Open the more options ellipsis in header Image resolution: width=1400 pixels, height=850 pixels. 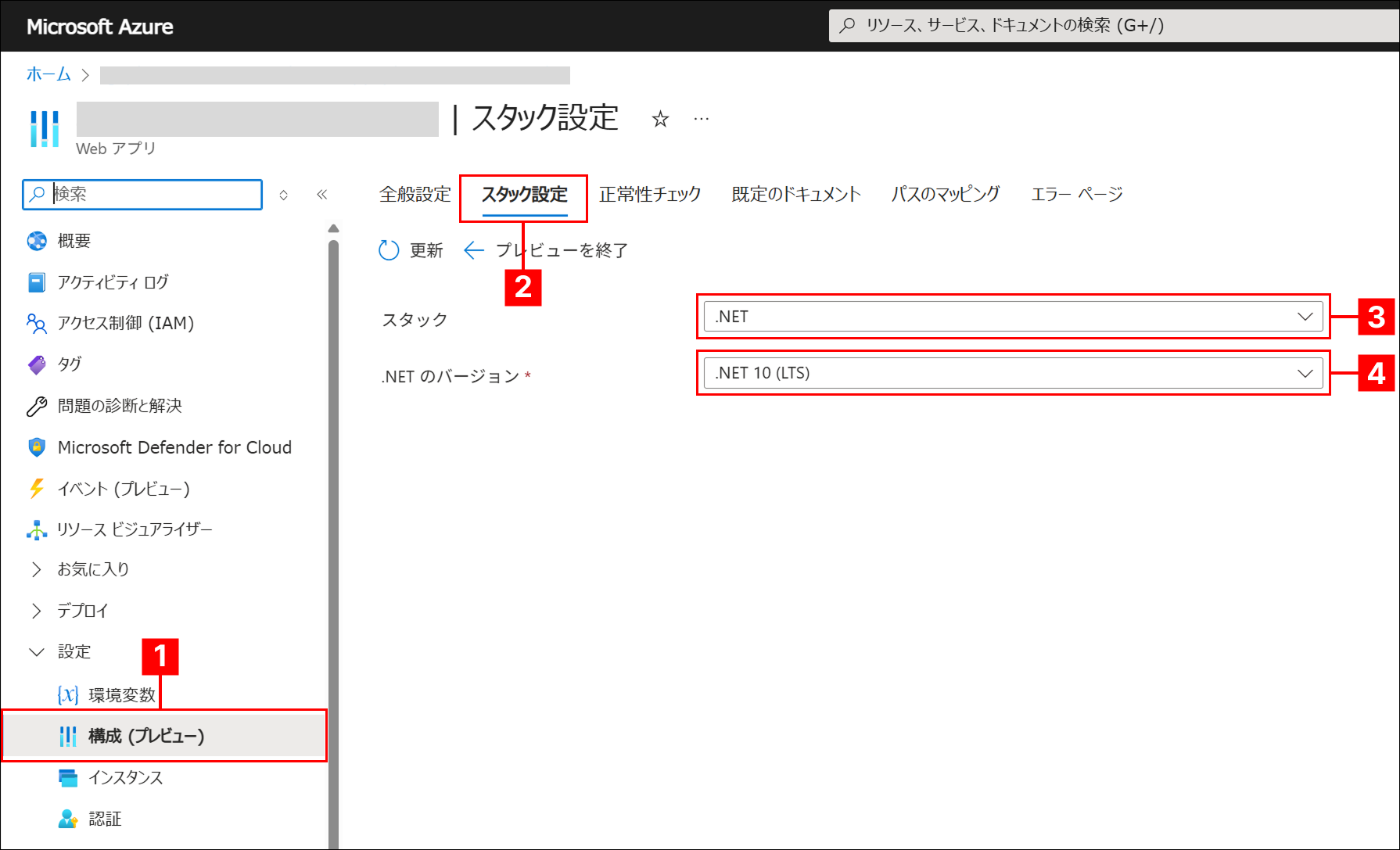click(x=702, y=119)
